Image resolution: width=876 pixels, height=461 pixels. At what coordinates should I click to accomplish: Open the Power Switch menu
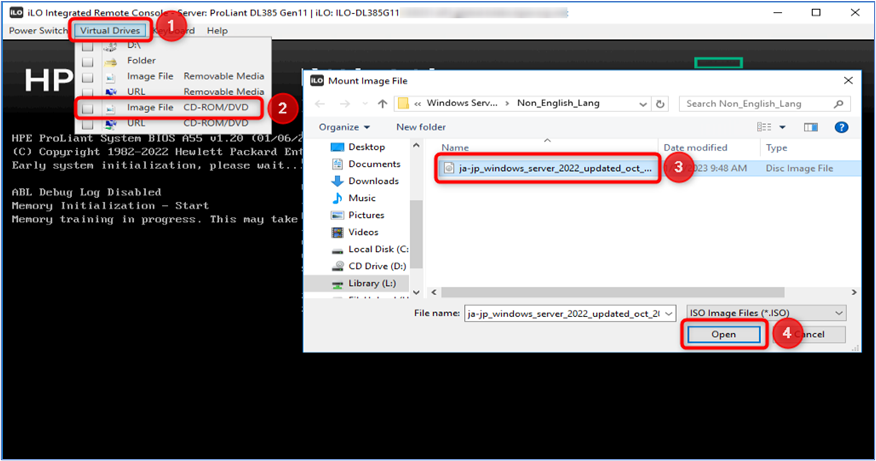[37, 31]
